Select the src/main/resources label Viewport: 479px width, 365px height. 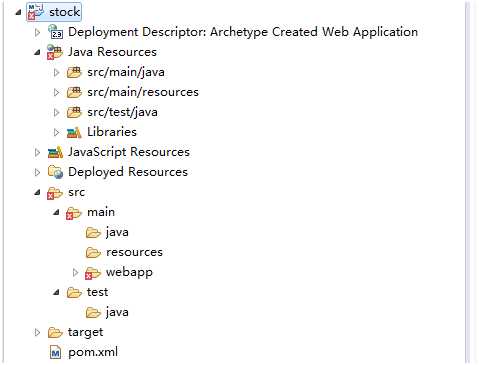[143, 92]
